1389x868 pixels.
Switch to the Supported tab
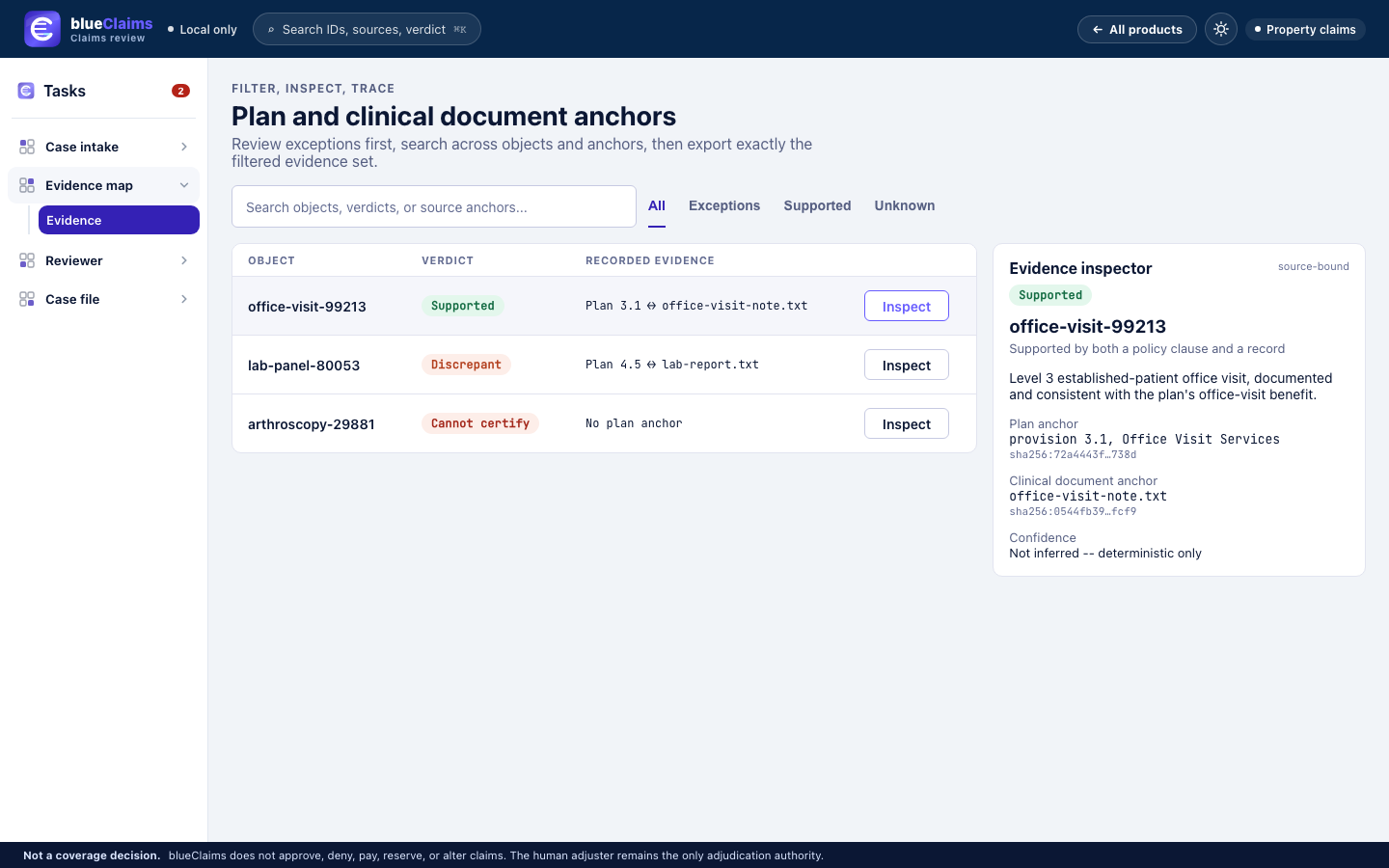click(x=817, y=205)
